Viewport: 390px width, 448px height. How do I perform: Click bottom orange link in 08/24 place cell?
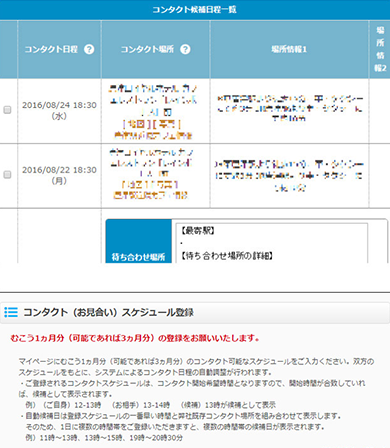coord(153,135)
